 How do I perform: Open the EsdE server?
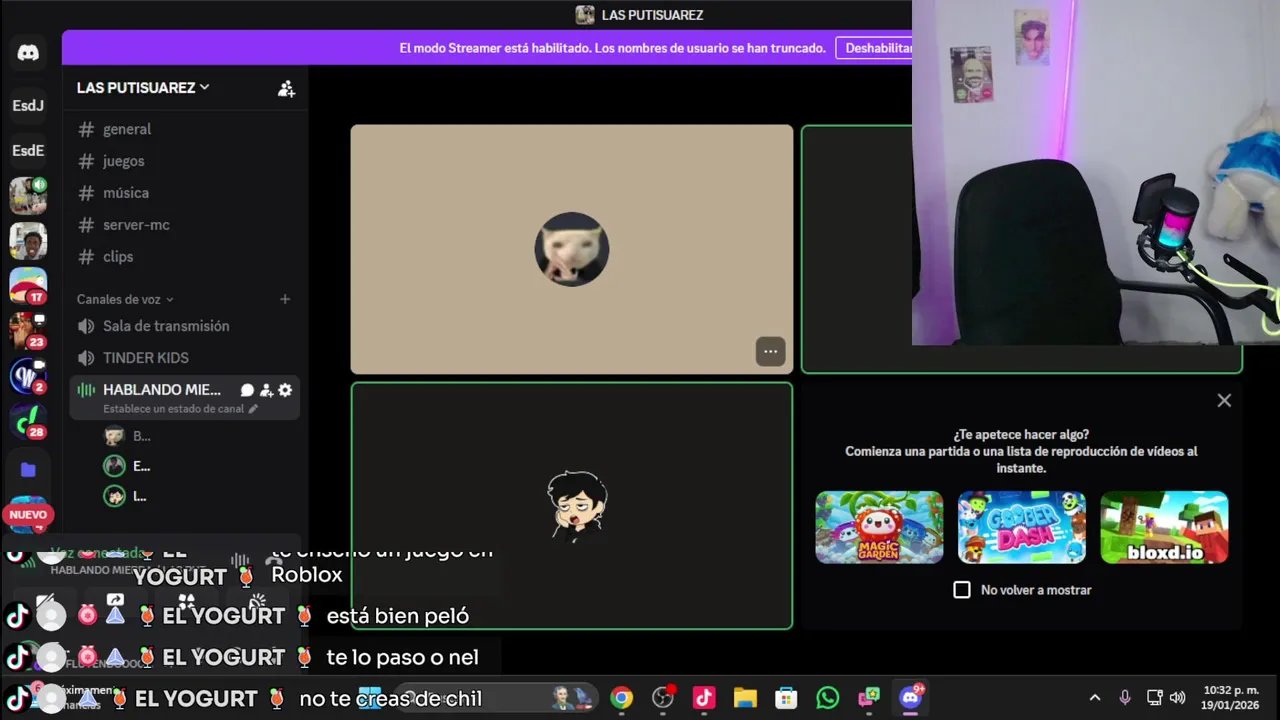coord(28,151)
